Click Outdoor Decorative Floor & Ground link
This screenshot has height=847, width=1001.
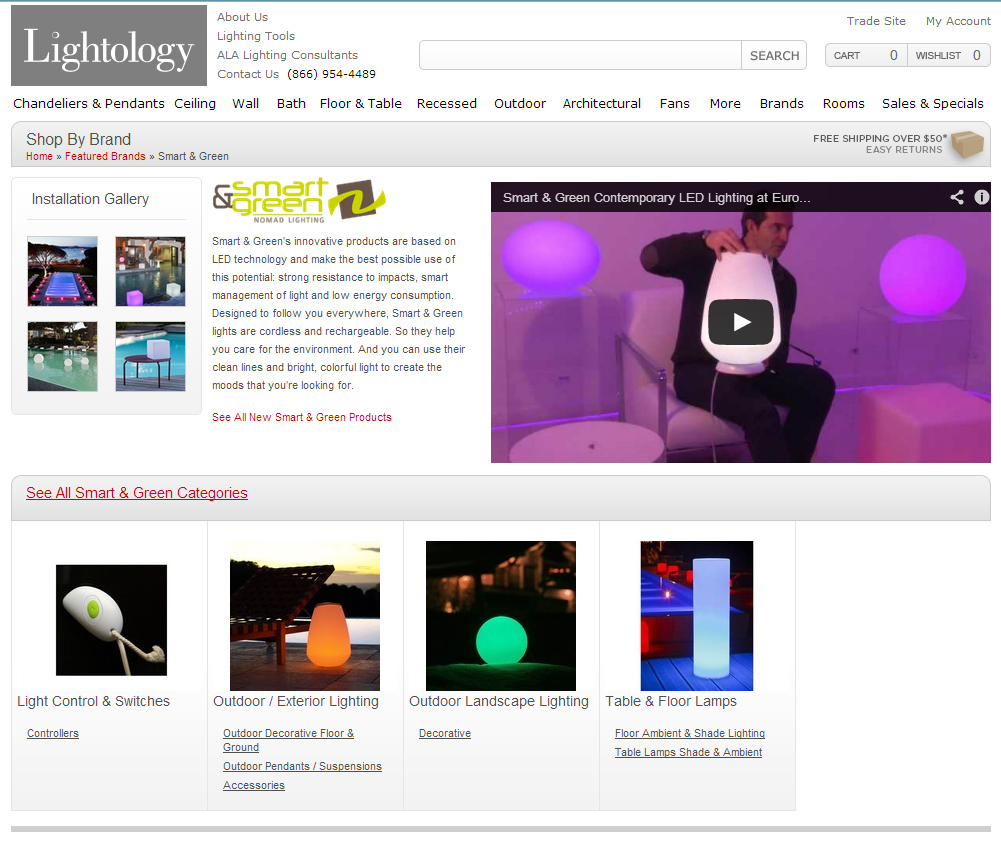(288, 740)
